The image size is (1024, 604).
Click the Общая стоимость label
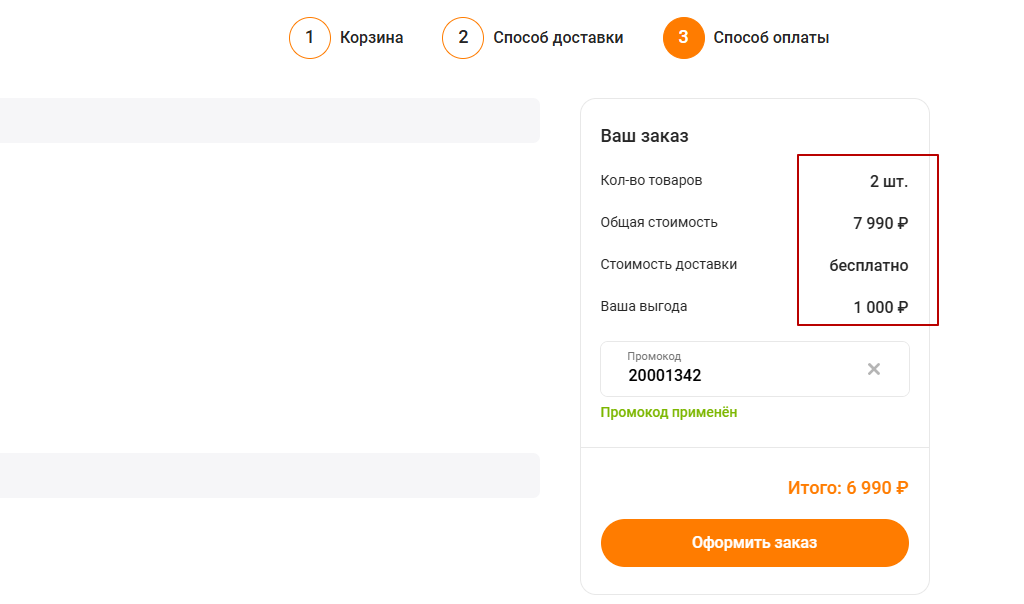coord(659,223)
